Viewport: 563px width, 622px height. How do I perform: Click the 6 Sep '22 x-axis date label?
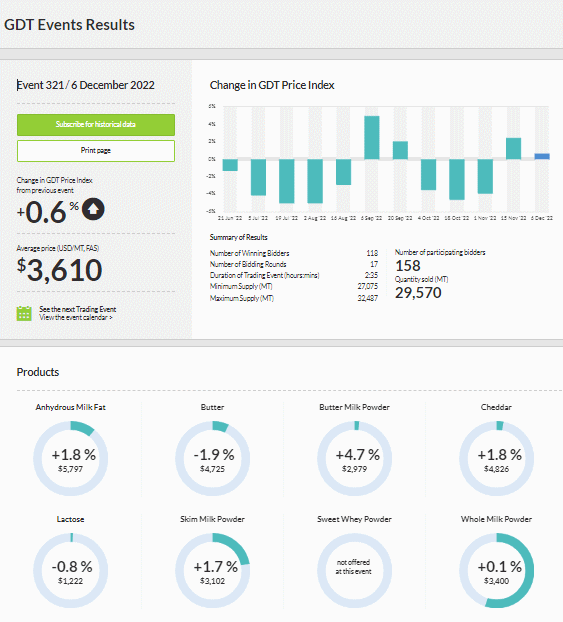pos(371,218)
